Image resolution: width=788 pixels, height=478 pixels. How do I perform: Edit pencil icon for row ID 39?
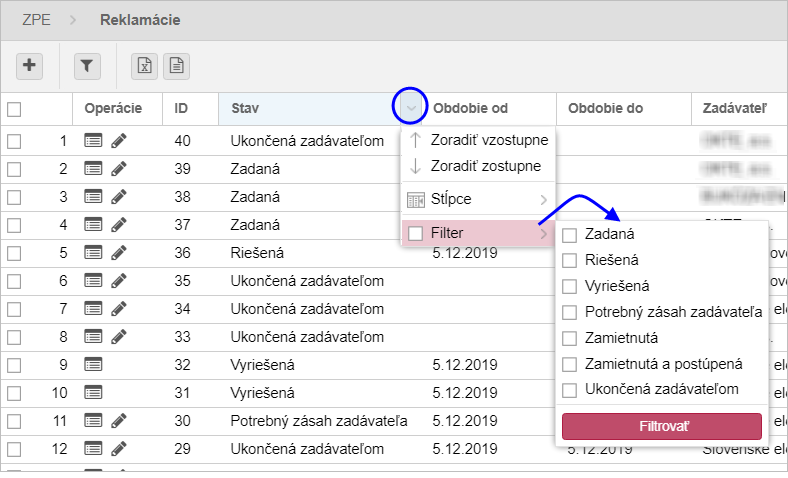tap(119, 169)
